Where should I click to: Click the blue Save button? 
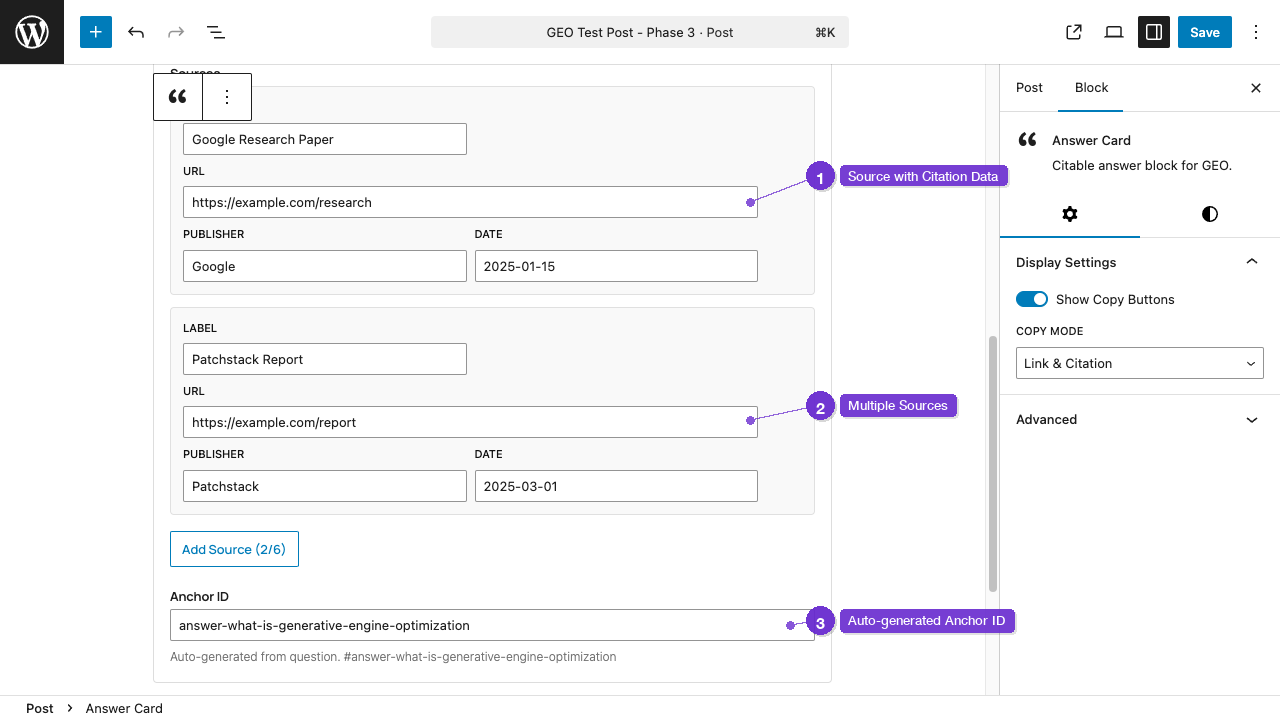pos(1204,32)
